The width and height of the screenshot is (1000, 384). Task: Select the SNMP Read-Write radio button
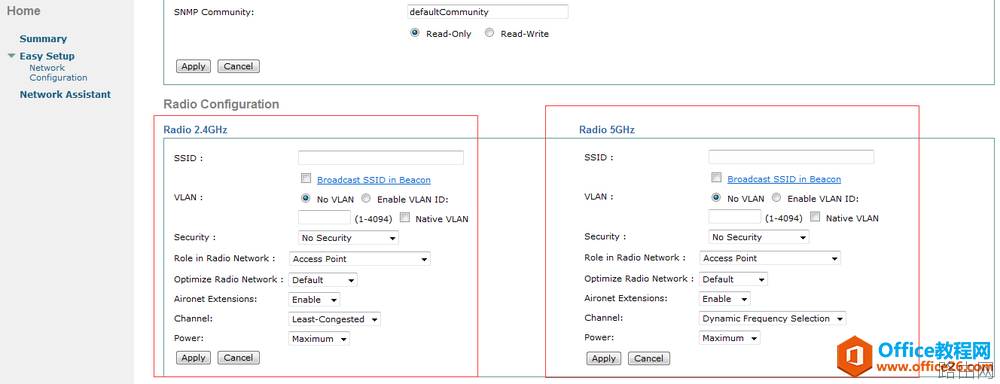click(489, 33)
